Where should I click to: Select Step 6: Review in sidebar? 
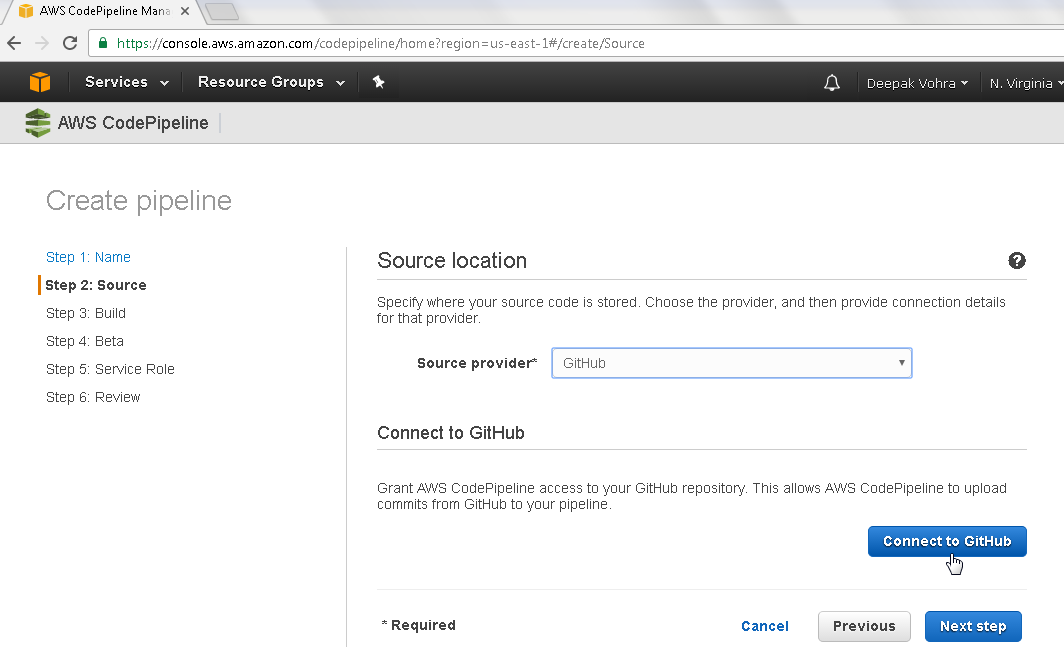(93, 397)
